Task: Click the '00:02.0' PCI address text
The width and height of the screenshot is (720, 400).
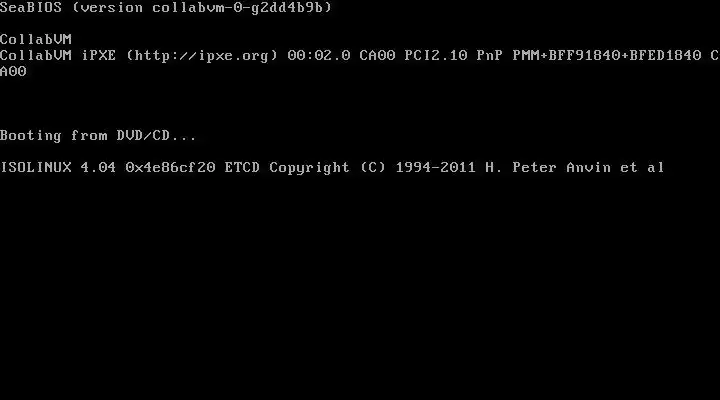Action: pos(319,56)
